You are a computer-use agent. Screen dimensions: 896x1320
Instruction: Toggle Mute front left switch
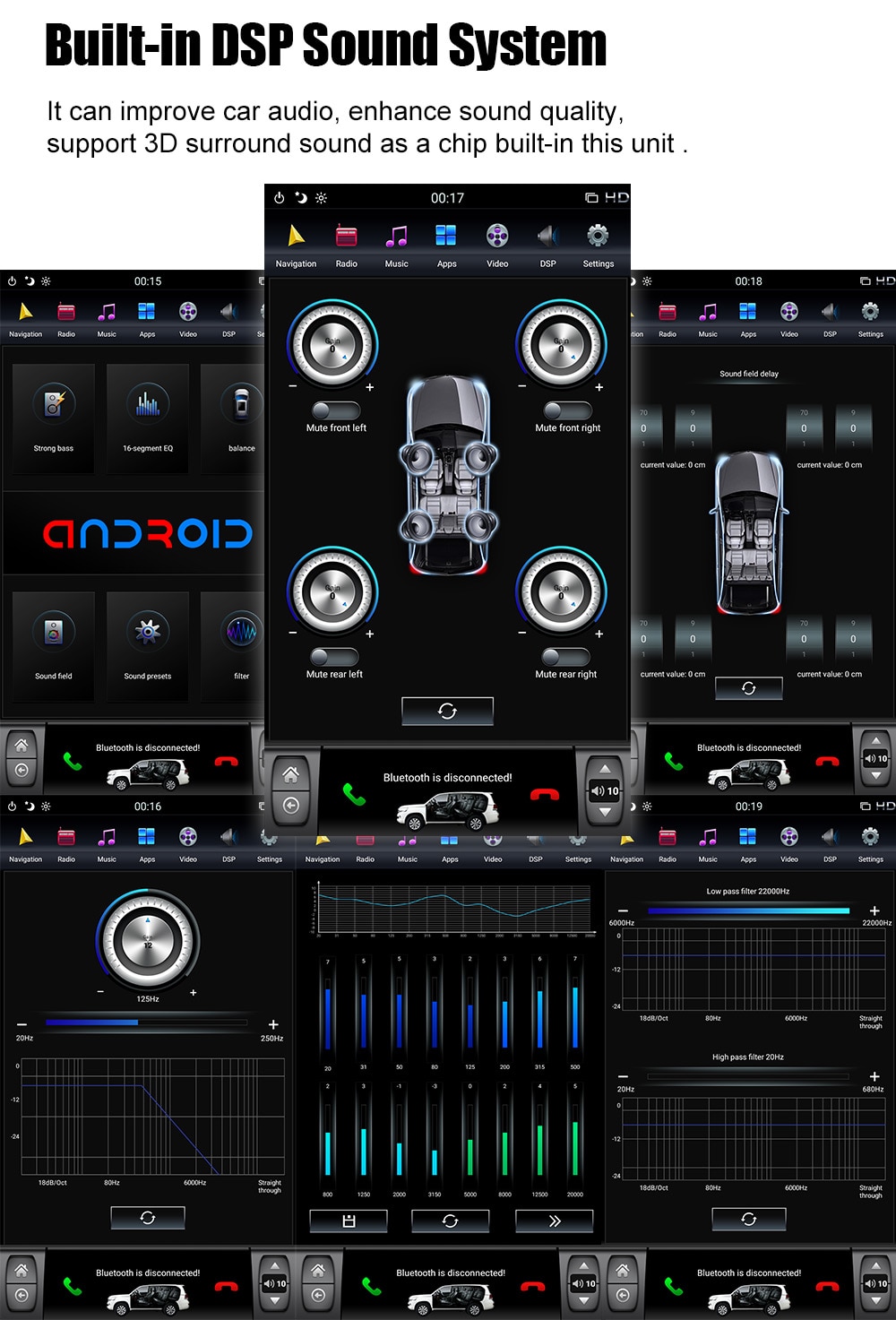click(x=336, y=410)
